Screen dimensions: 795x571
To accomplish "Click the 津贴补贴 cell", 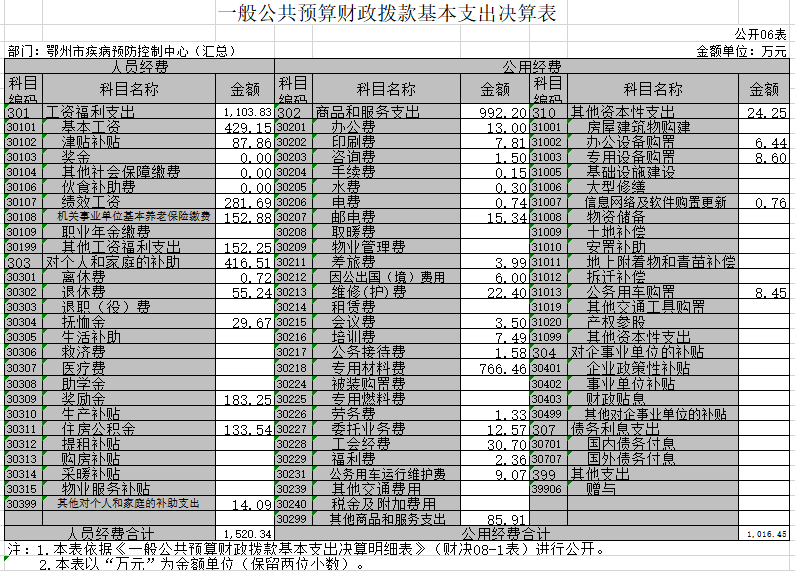I will (x=129, y=141).
